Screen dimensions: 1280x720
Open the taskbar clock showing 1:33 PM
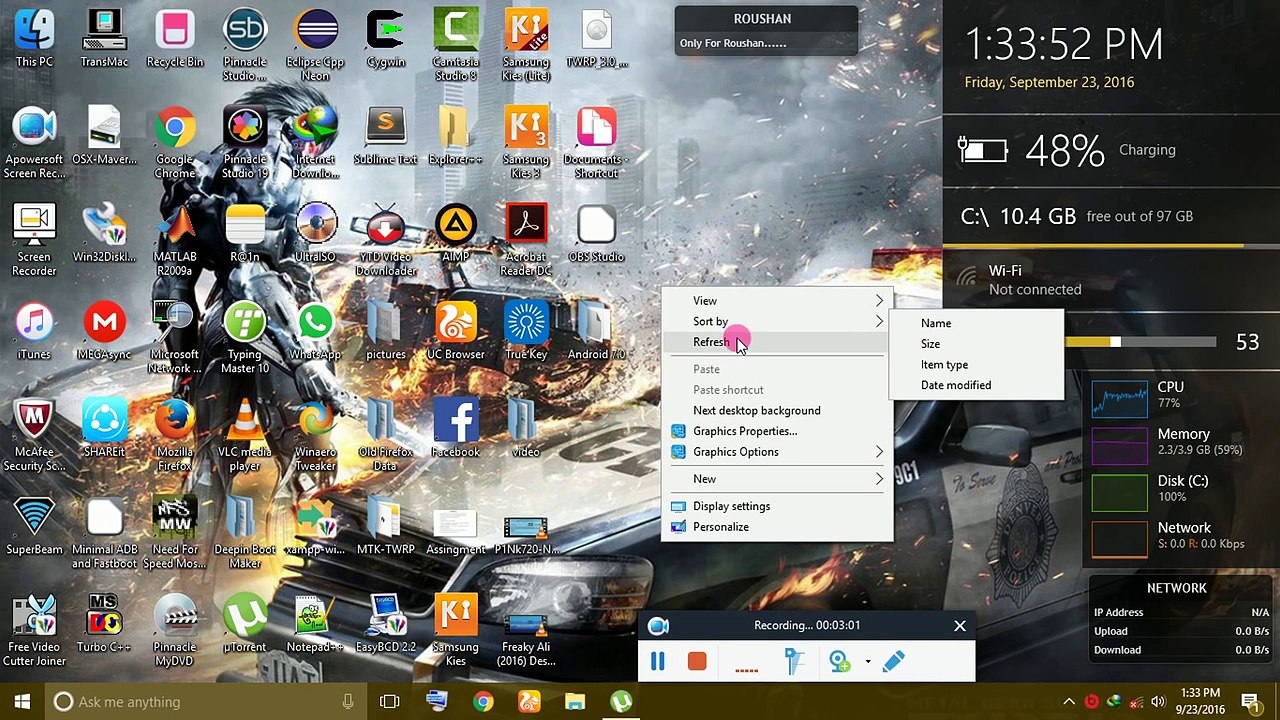1200,702
